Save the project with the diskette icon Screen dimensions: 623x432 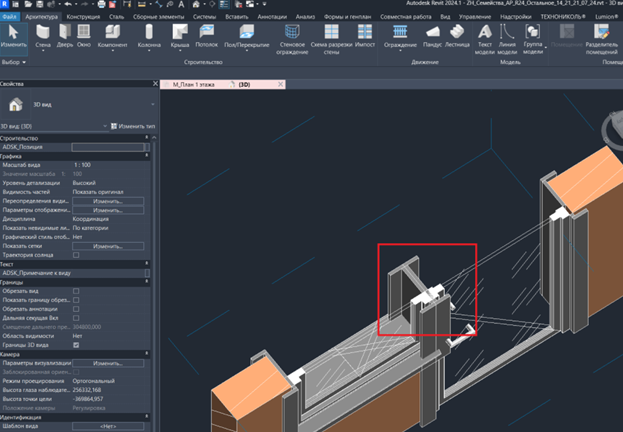[x=40, y=4]
